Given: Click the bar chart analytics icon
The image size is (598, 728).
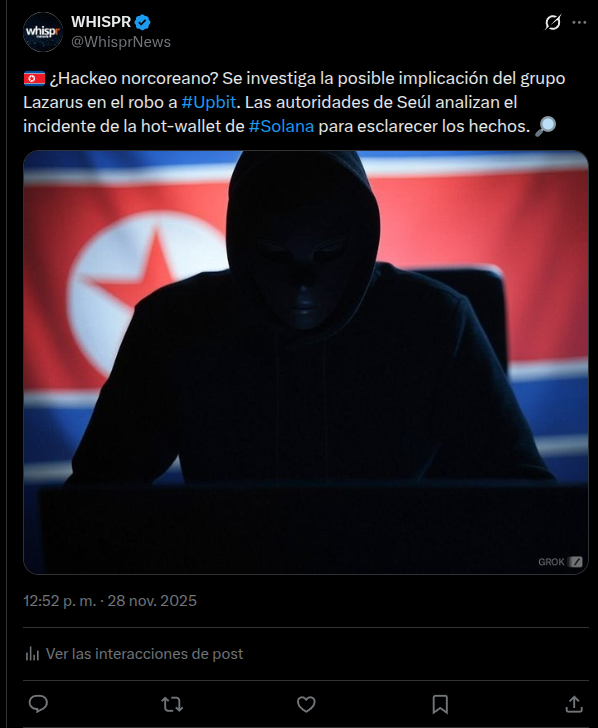Looking at the screenshot, I should (32, 654).
